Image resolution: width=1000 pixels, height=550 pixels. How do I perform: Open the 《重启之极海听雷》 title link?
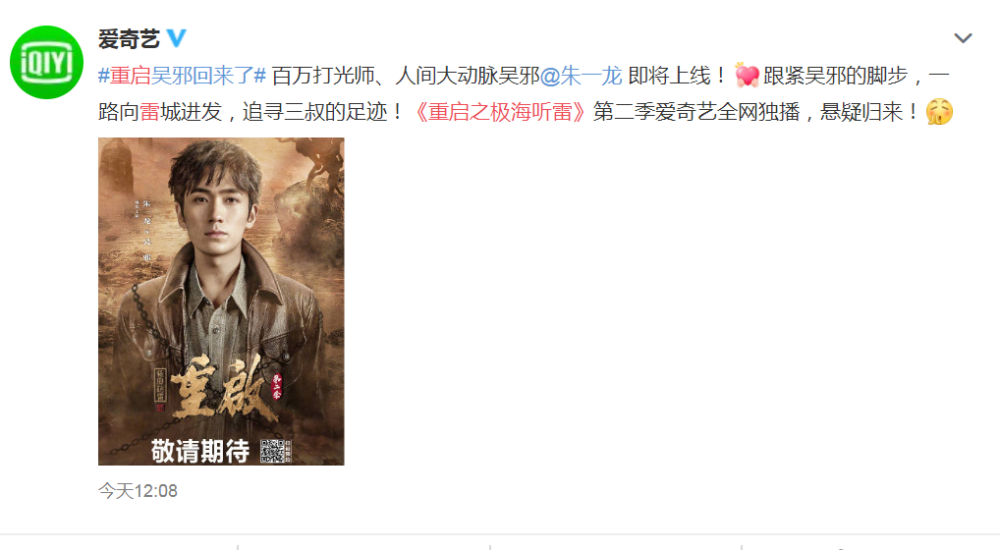click(499, 112)
